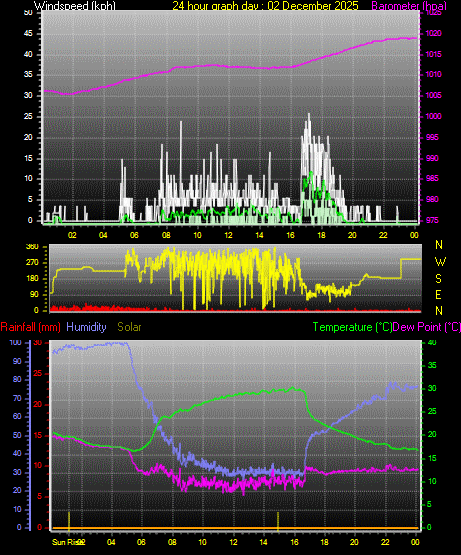
Task: Click the "Barometer (hpa)" label
Action: [x=409, y=6]
